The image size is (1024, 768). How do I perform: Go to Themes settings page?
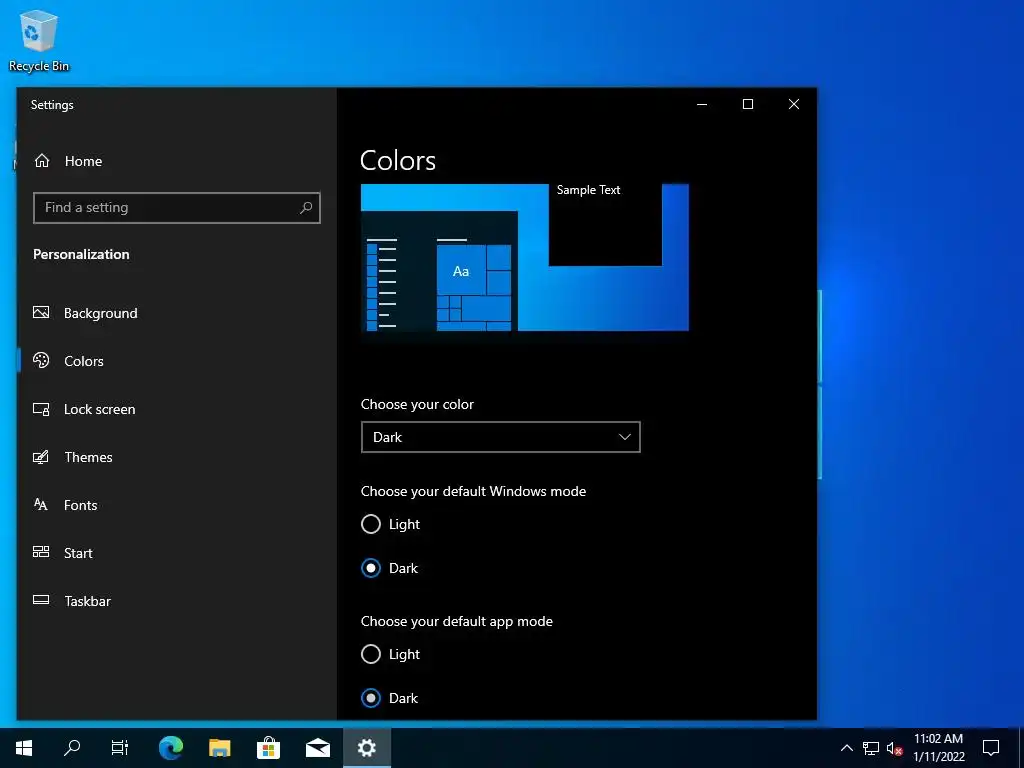(x=176, y=457)
